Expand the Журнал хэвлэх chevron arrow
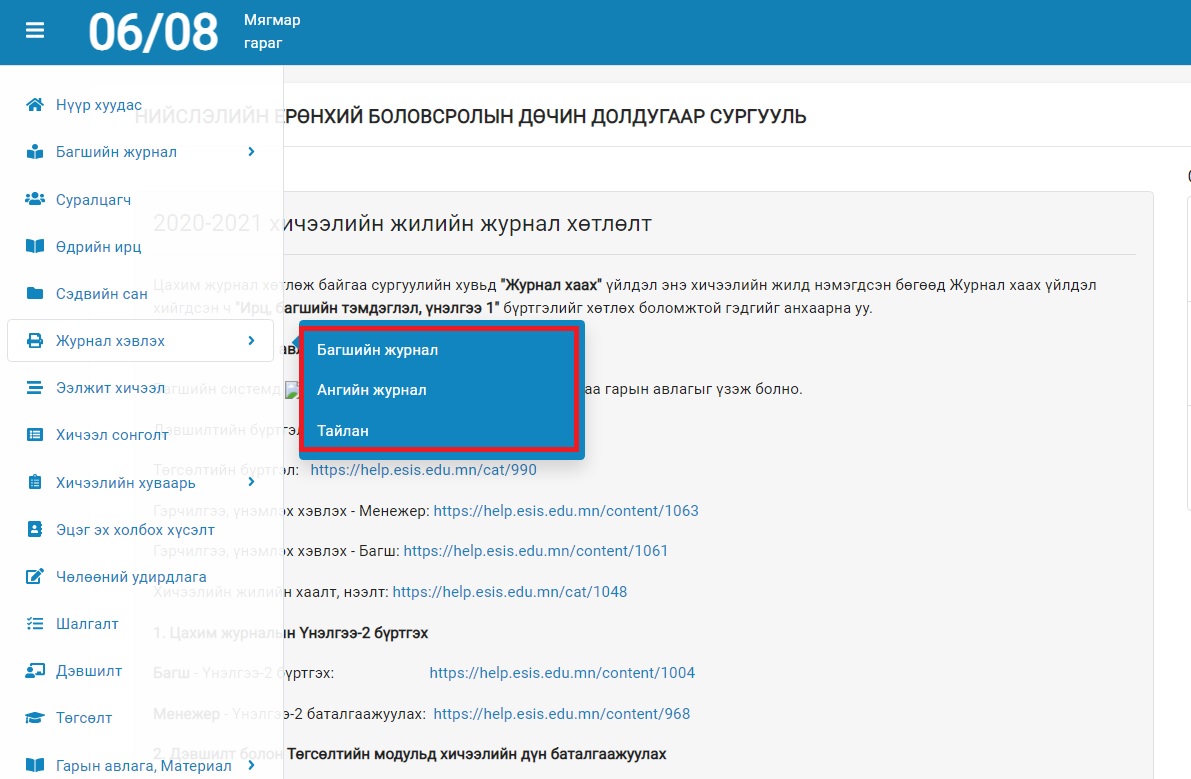Image resolution: width=1191 pixels, height=779 pixels. pyautogui.click(x=251, y=341)
